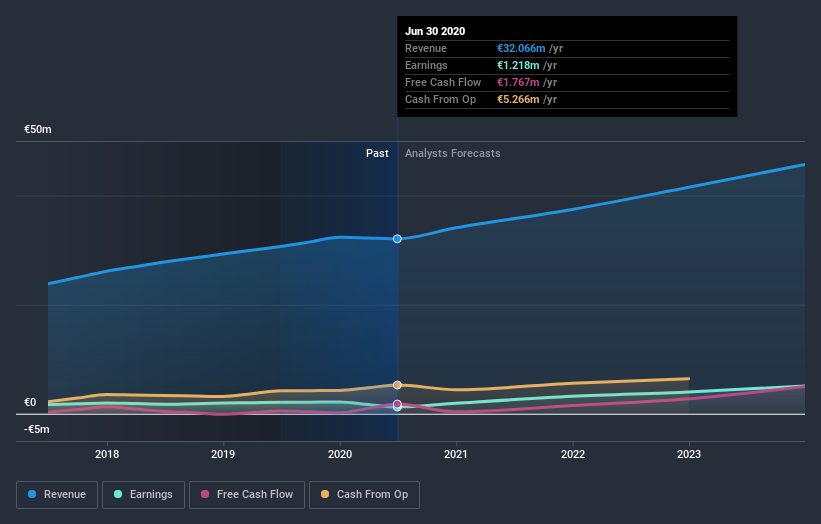Image resolution: width=821 pixels, height=524 pixels.
Task: Click the 2018 x-axis label
Action: pyautogui.click(x=107, y=454)
